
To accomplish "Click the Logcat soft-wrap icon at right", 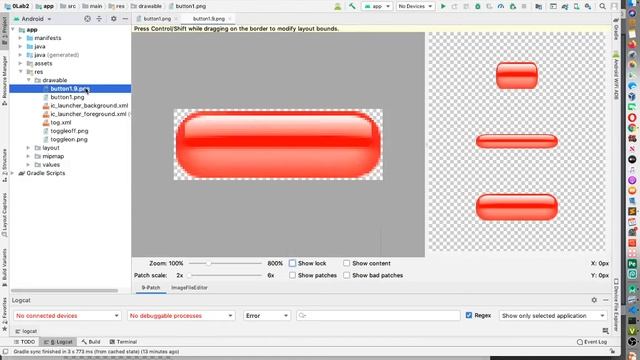I will coord(606,331).
